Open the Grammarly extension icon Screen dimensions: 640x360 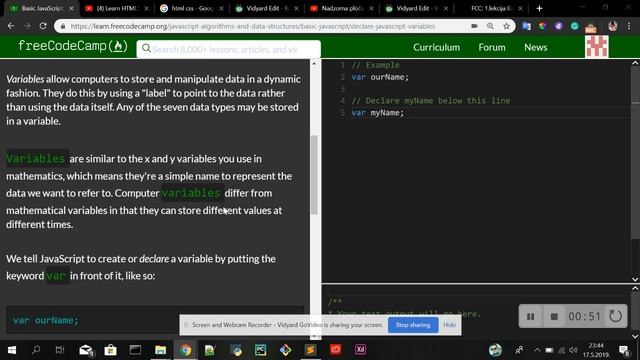point(575,26)
